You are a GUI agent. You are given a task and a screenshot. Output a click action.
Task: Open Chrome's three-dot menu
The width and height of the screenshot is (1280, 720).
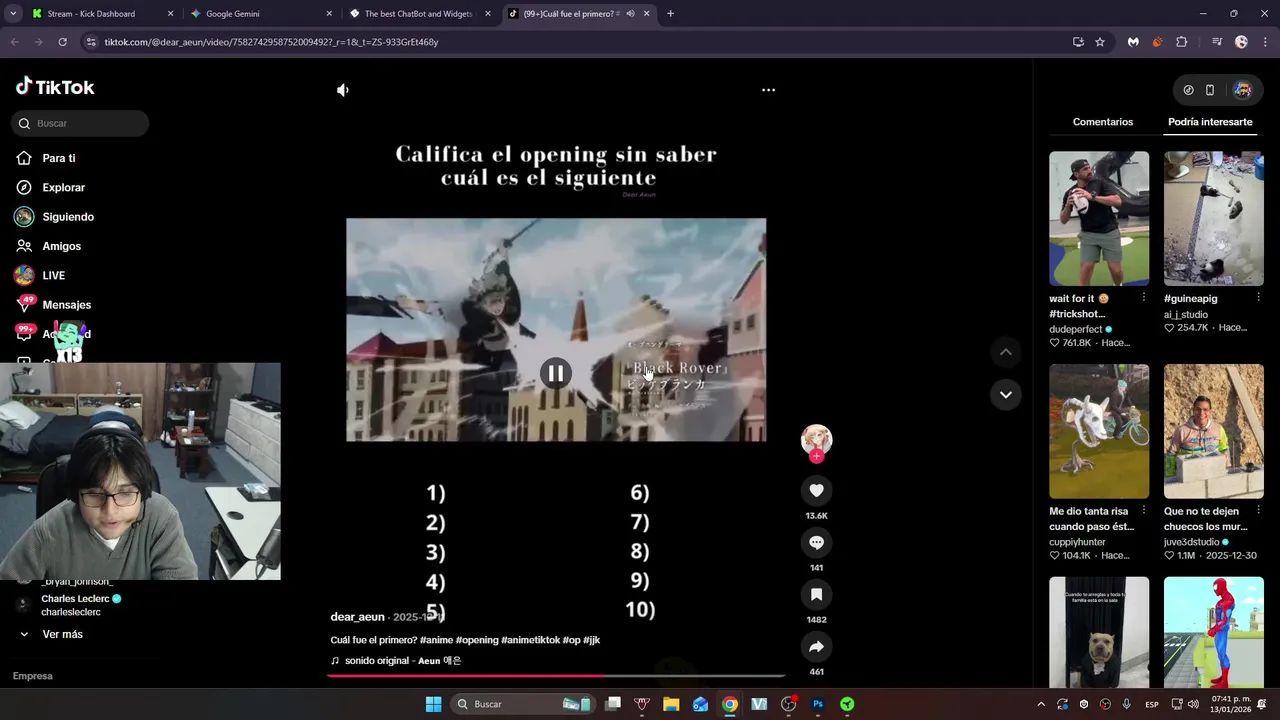point(1265,42)
